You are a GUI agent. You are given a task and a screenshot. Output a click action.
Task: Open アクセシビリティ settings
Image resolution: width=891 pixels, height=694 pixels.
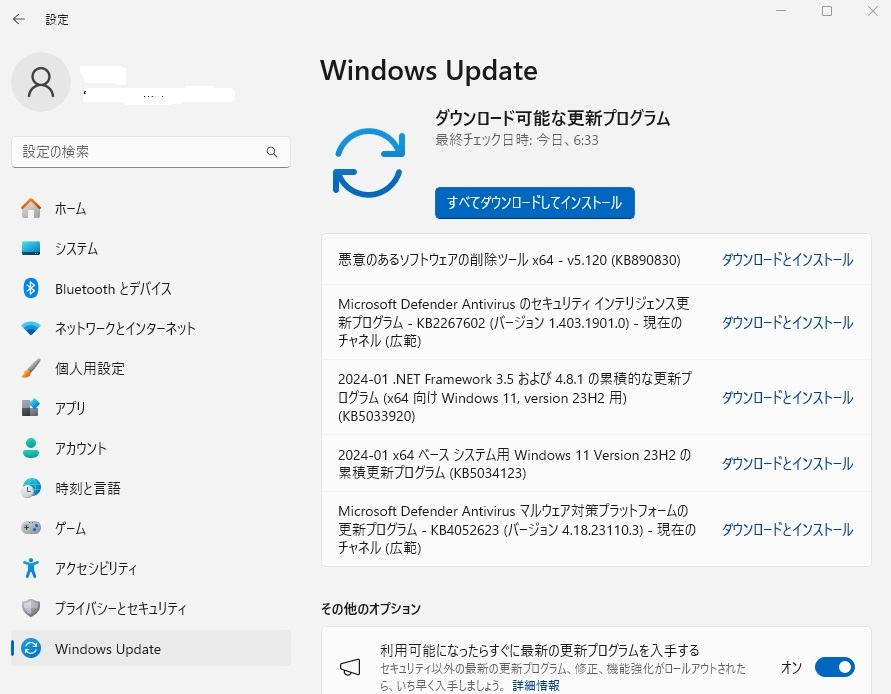click(x=151, y=568)
